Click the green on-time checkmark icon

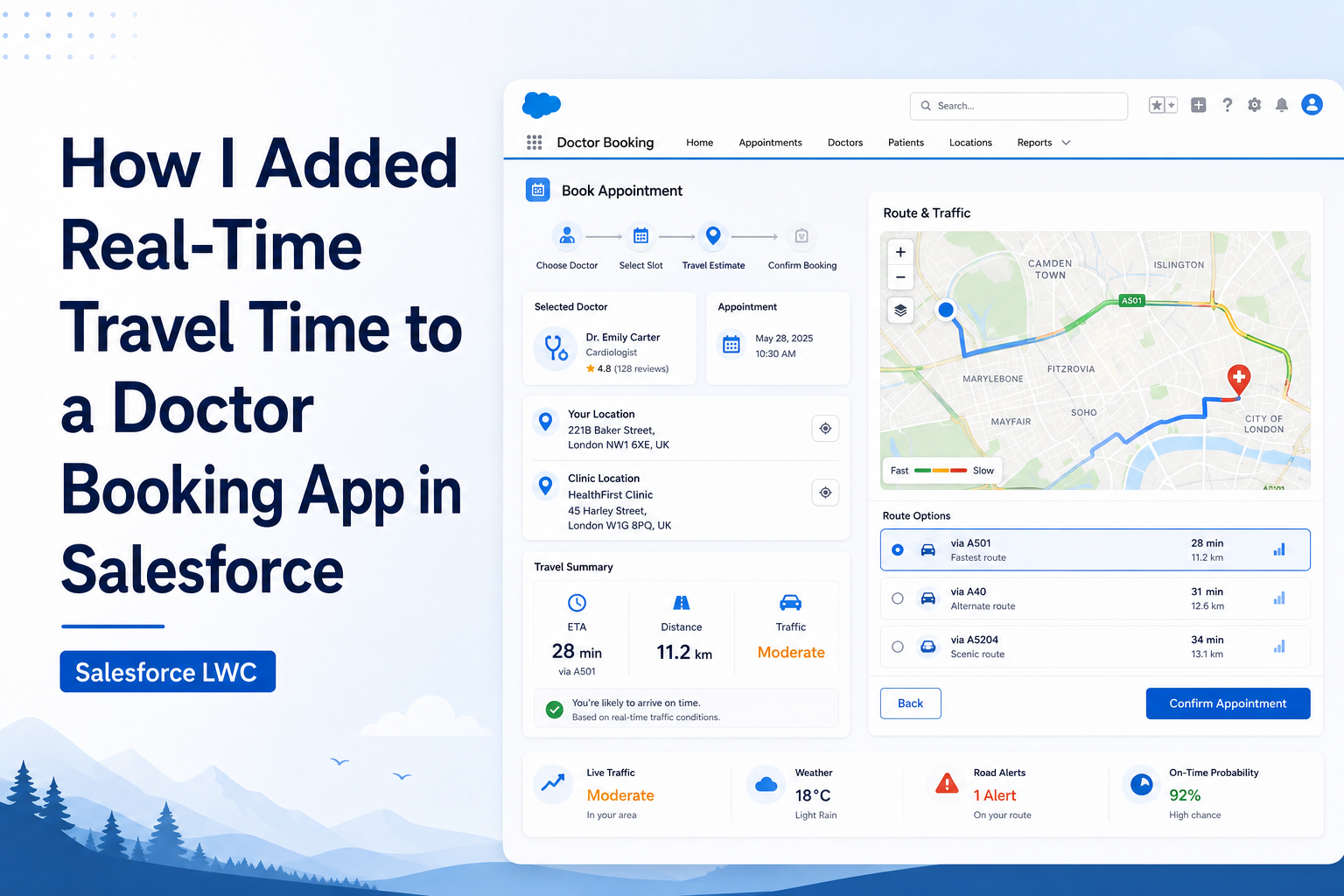[x=554, y=710]
